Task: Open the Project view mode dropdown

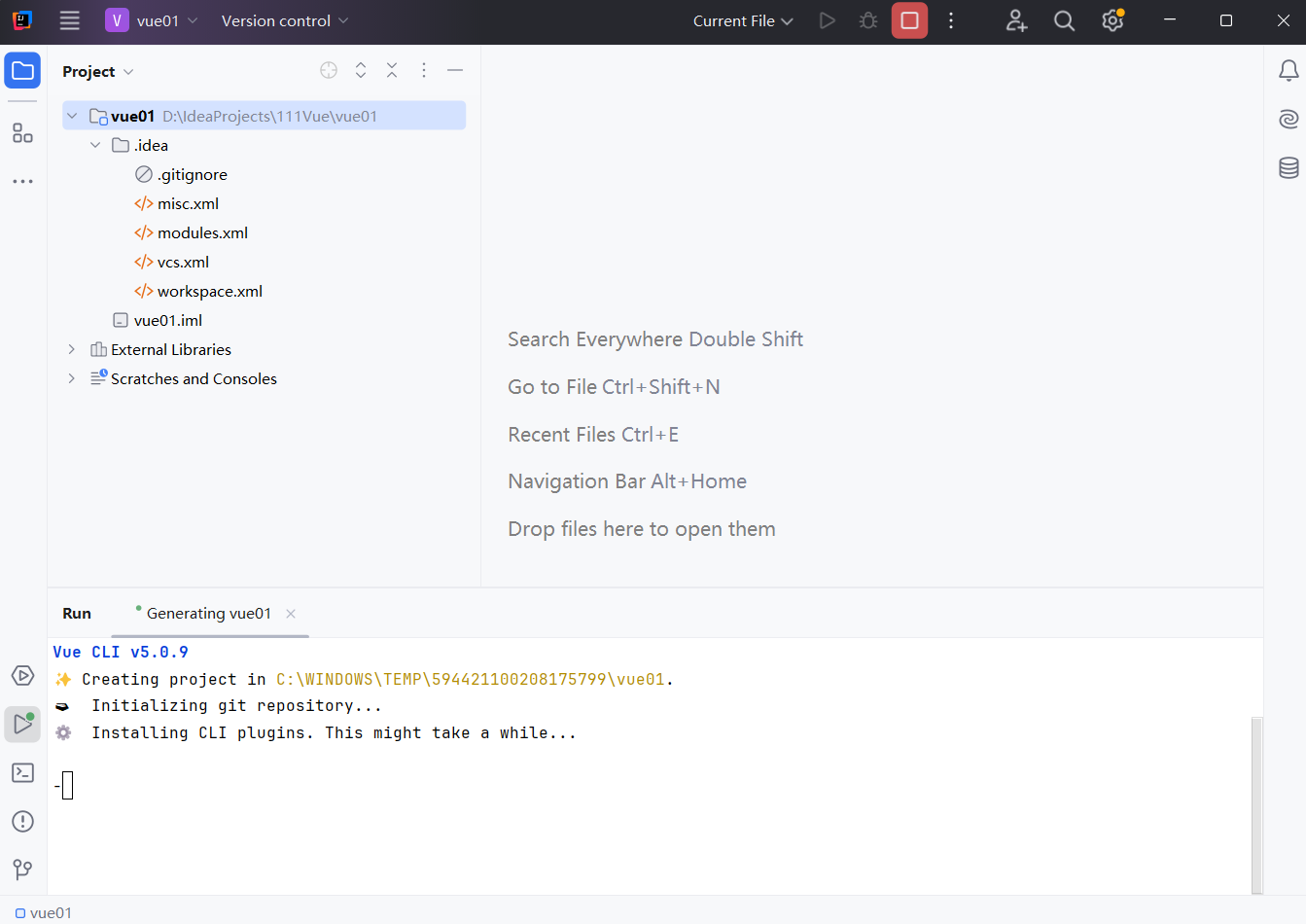Action: point(98,71)
